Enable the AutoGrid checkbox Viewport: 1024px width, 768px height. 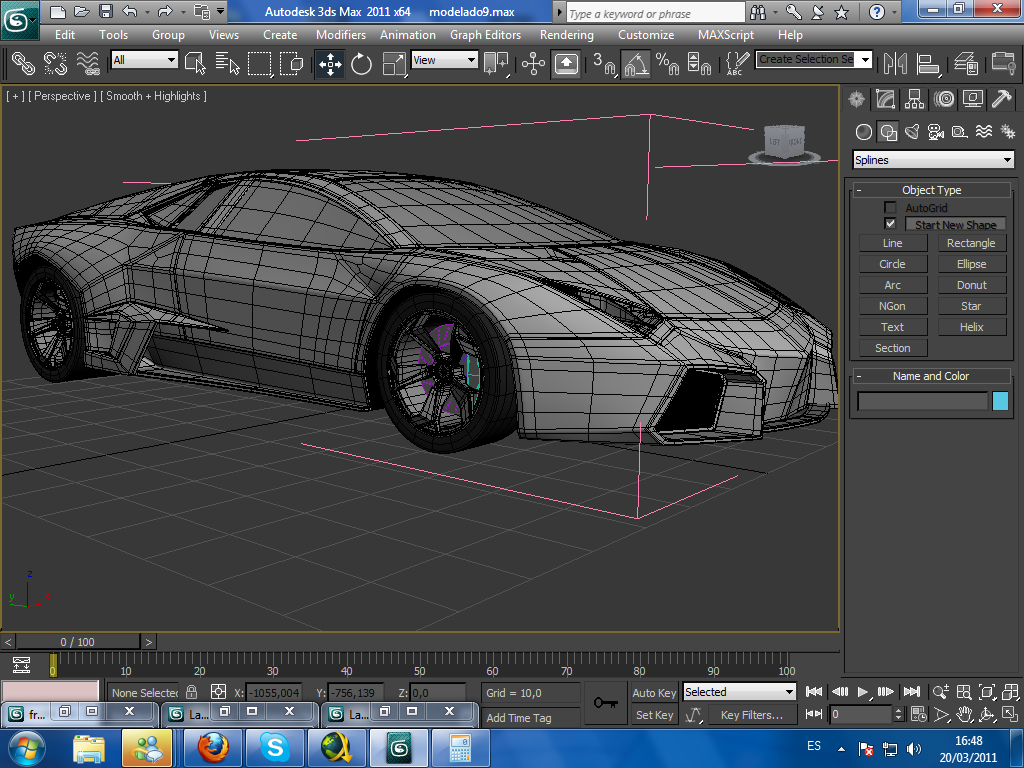890,208
